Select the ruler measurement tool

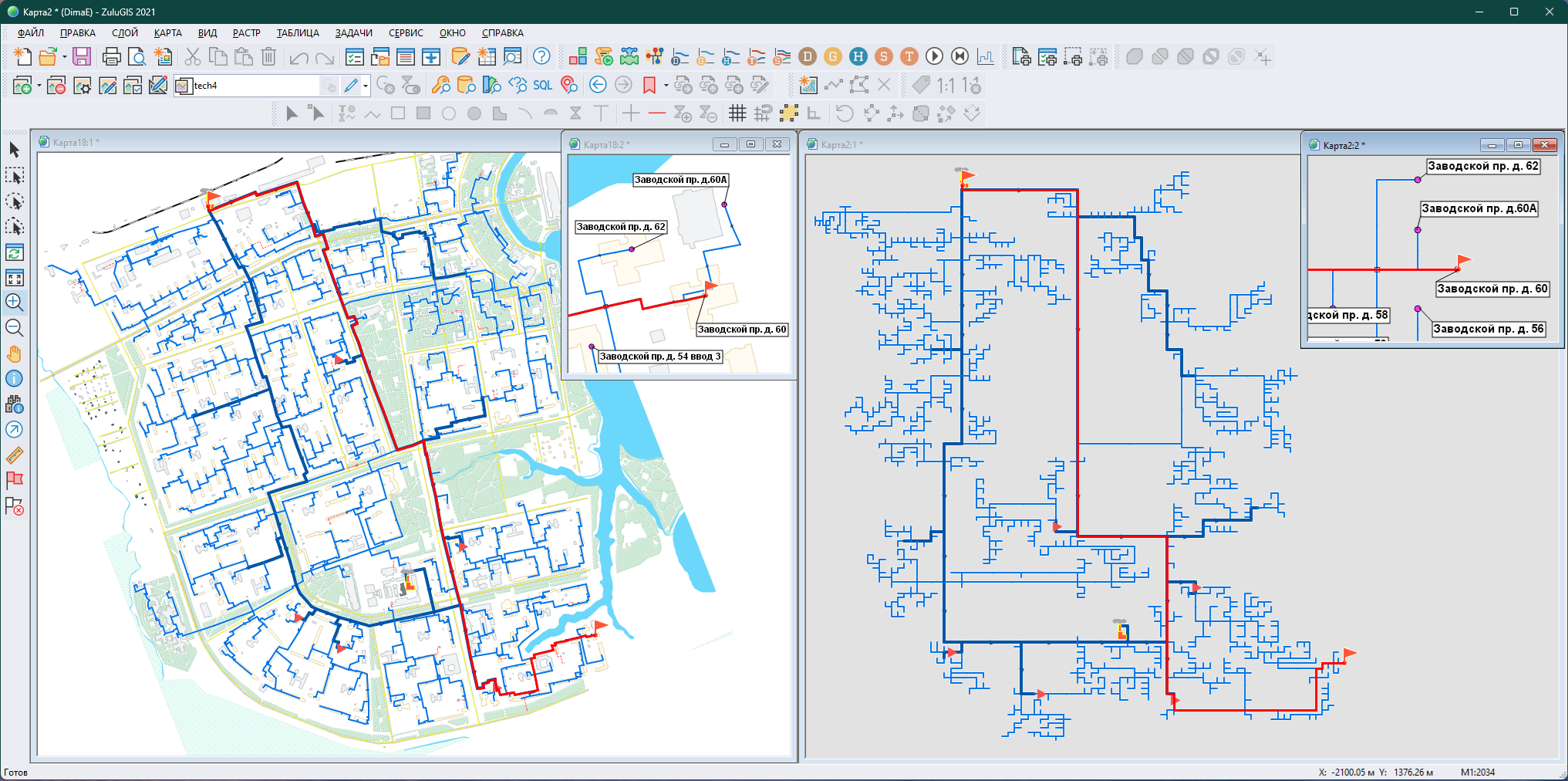pyautogui.click(x=14, y=455)
